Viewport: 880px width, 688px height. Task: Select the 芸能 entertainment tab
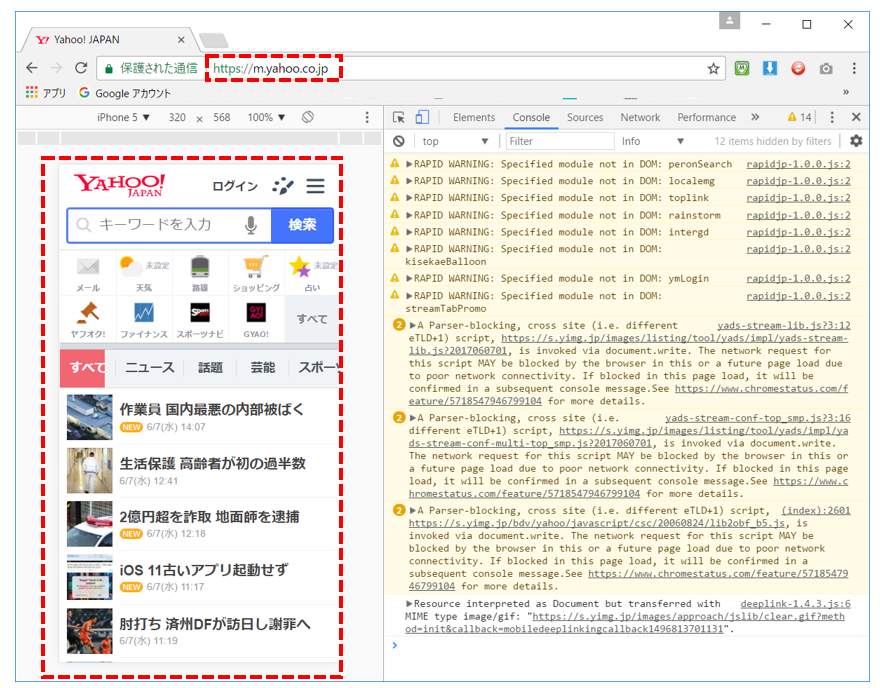point(262,368)
